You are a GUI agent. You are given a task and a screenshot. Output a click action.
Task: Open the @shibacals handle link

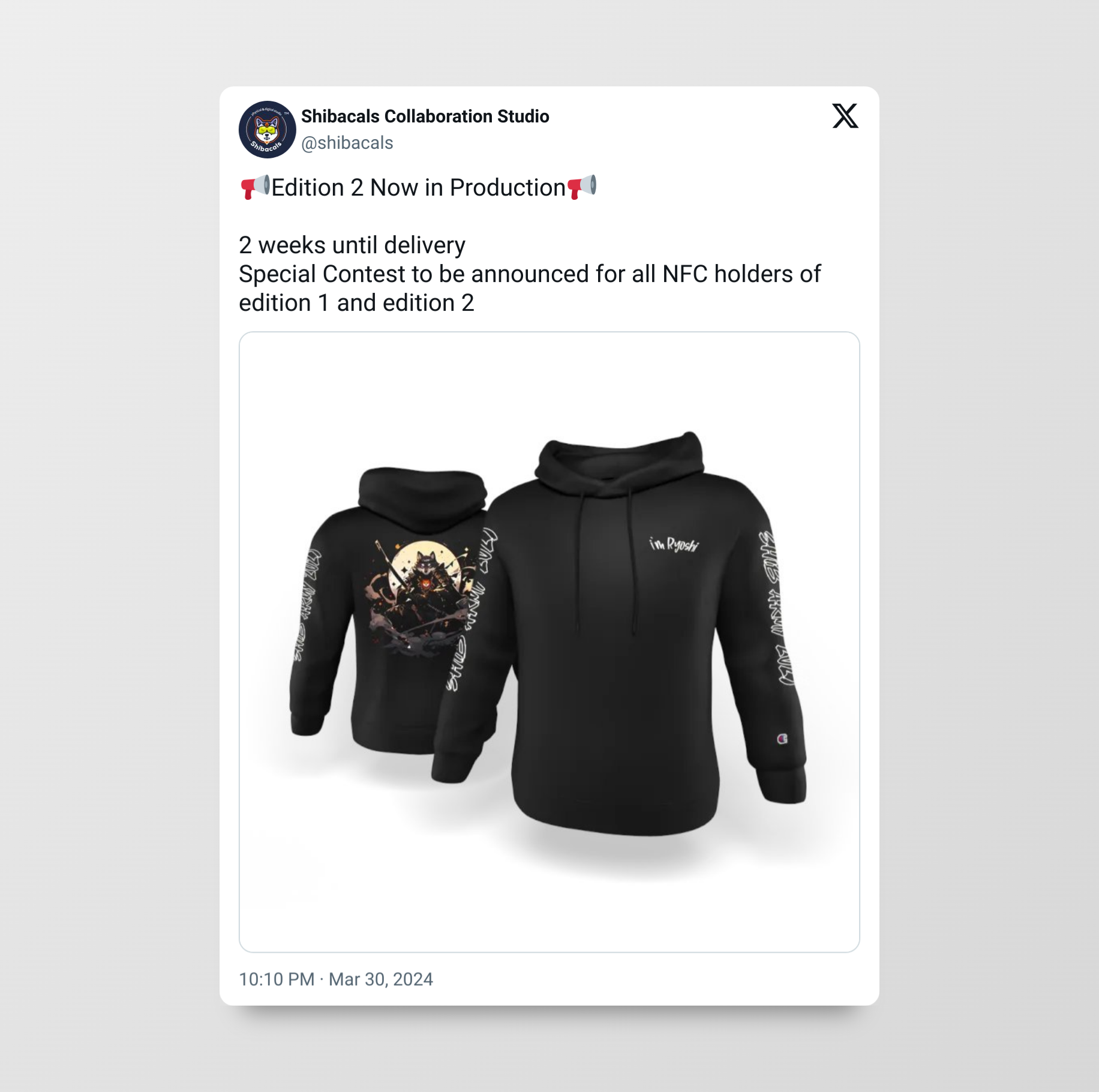coord(347,143)
